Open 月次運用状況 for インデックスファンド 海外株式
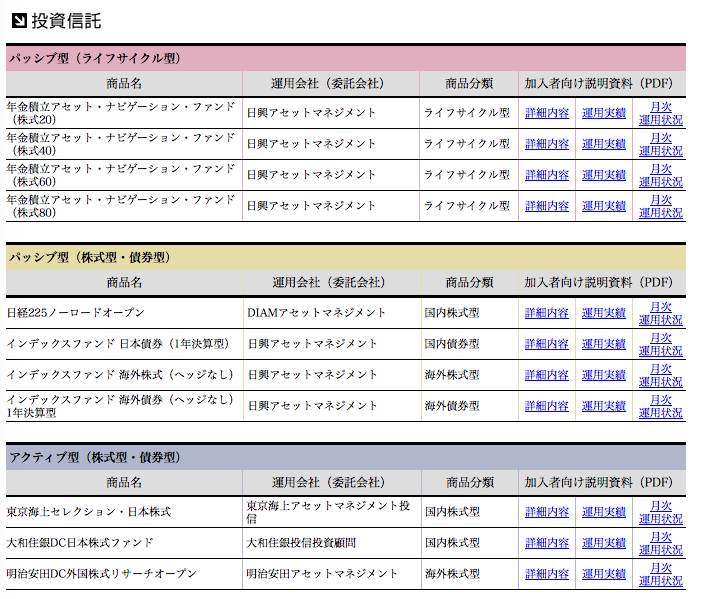Image resolution: width=704 pixels, height=599 pixels. (x=661, y=375)
